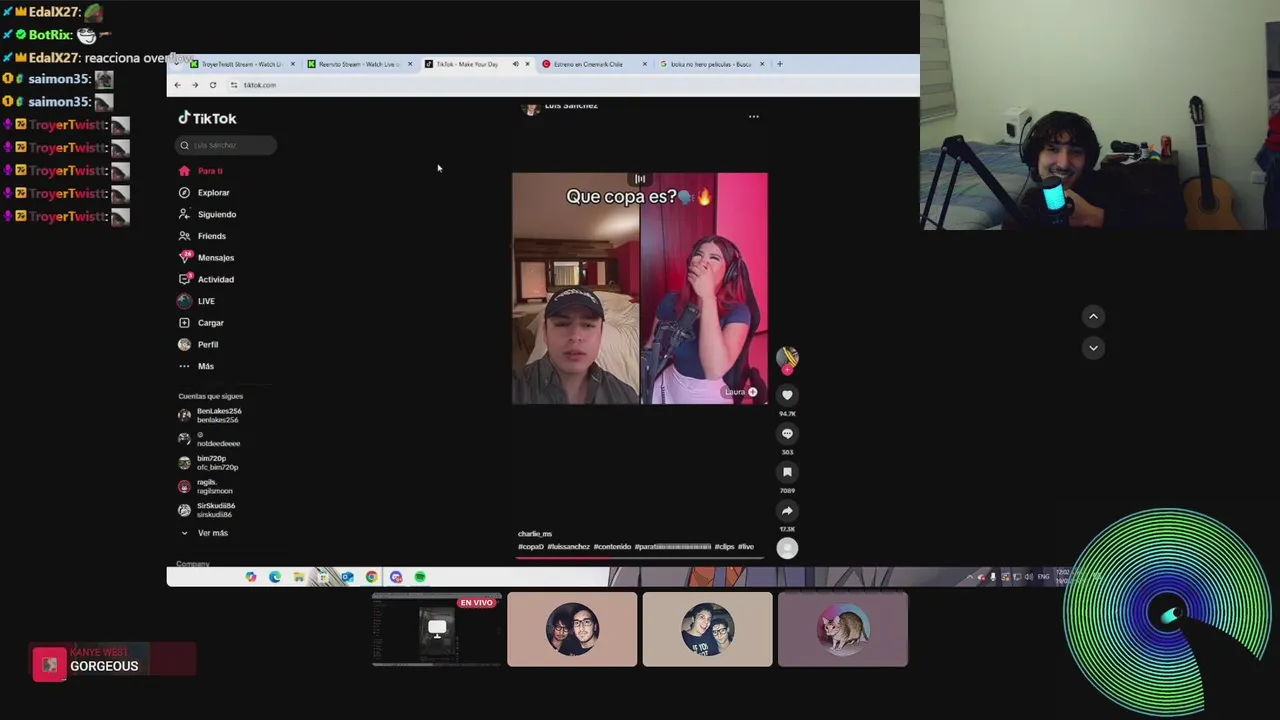
Task: Open Spotify from the taskbar
Action: pyautogui.click(x=420, y=577)
